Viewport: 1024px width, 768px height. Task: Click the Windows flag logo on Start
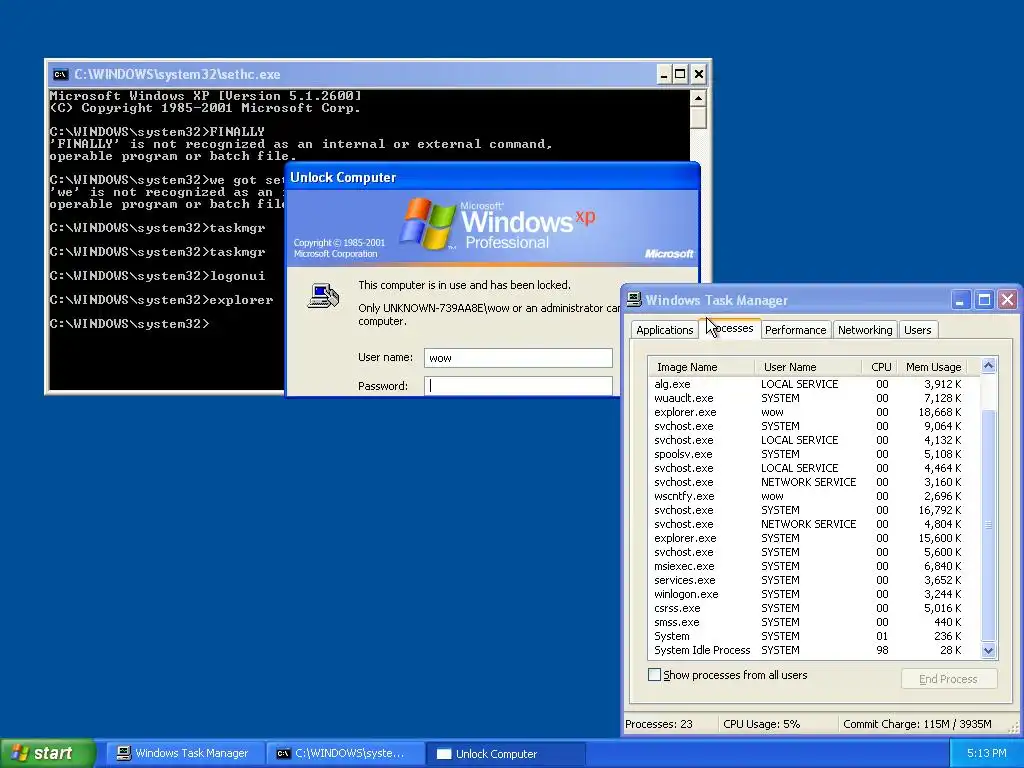click(20, 753)
